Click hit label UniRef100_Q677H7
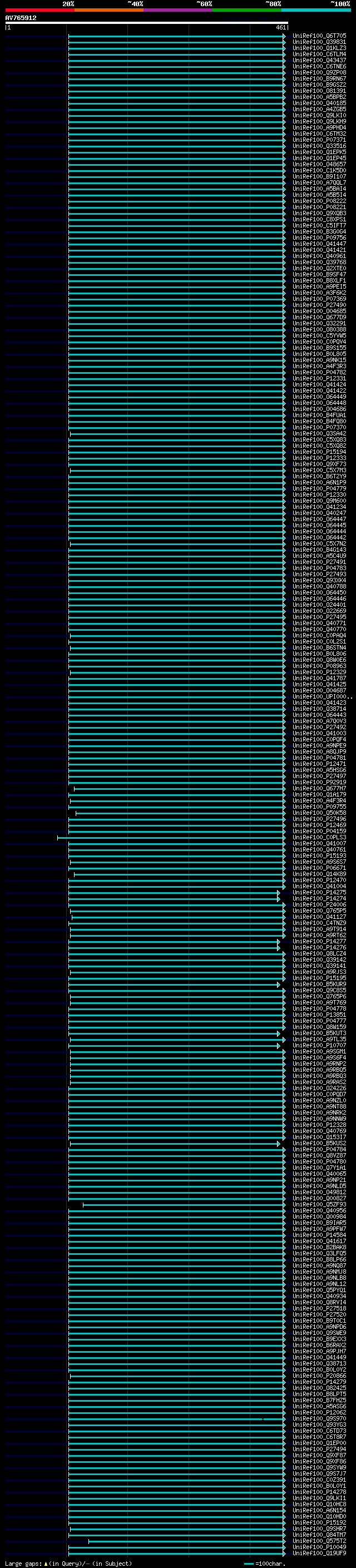The width and height of the screenshot is (356, 1568). [x=319, y=788]
